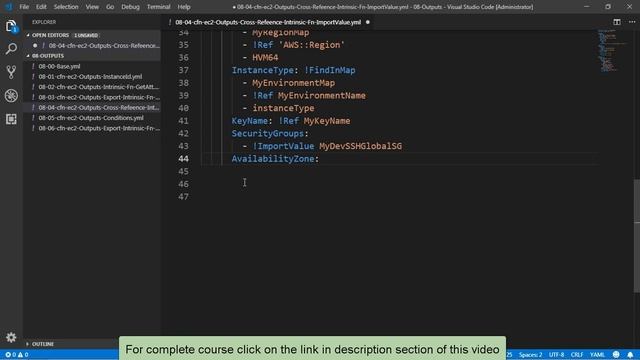
Task: Click empty line 46 in the editor
Action: click(400, 184)
